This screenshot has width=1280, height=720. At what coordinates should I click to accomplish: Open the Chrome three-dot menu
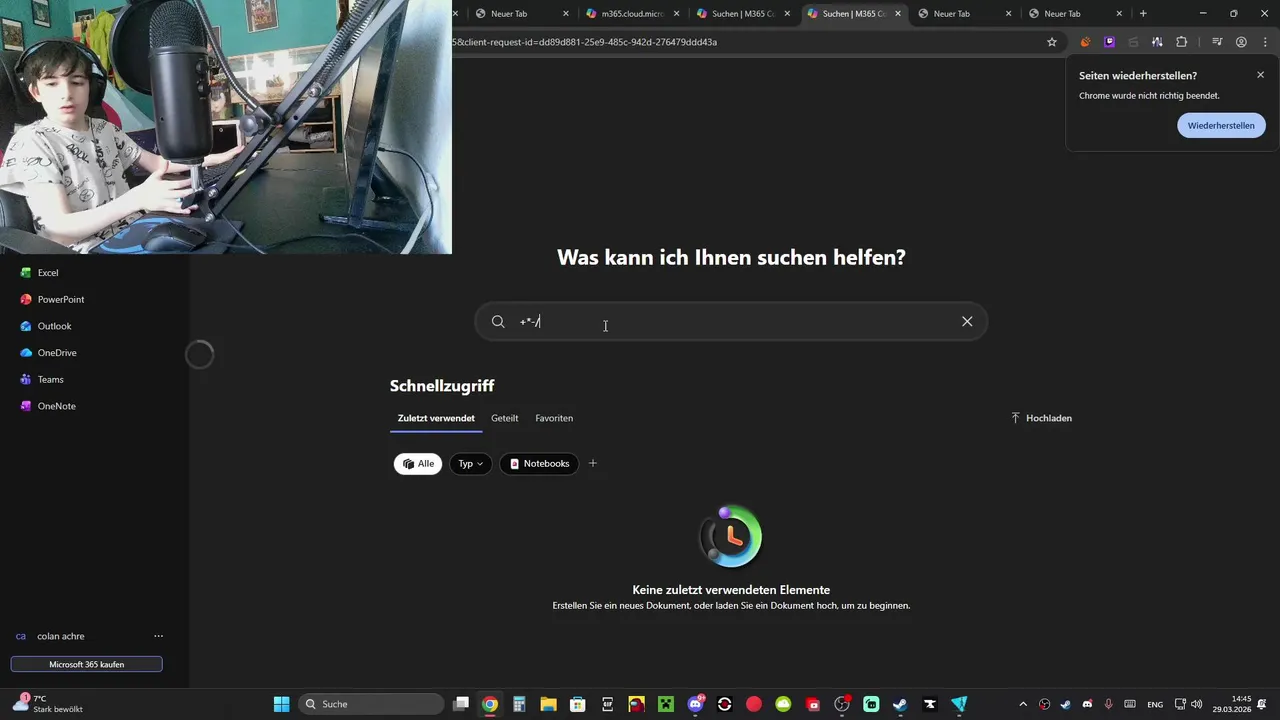pos(1264,42)
